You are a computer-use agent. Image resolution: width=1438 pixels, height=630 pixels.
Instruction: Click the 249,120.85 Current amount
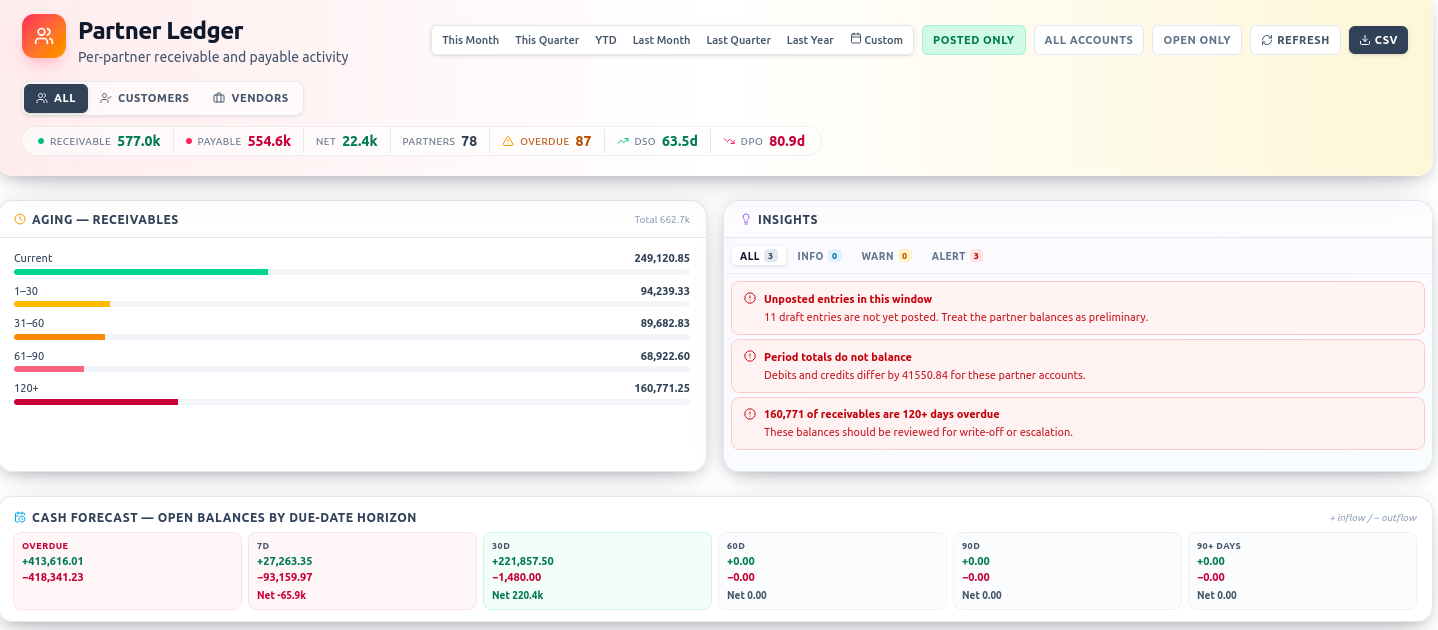pos(662,258)
